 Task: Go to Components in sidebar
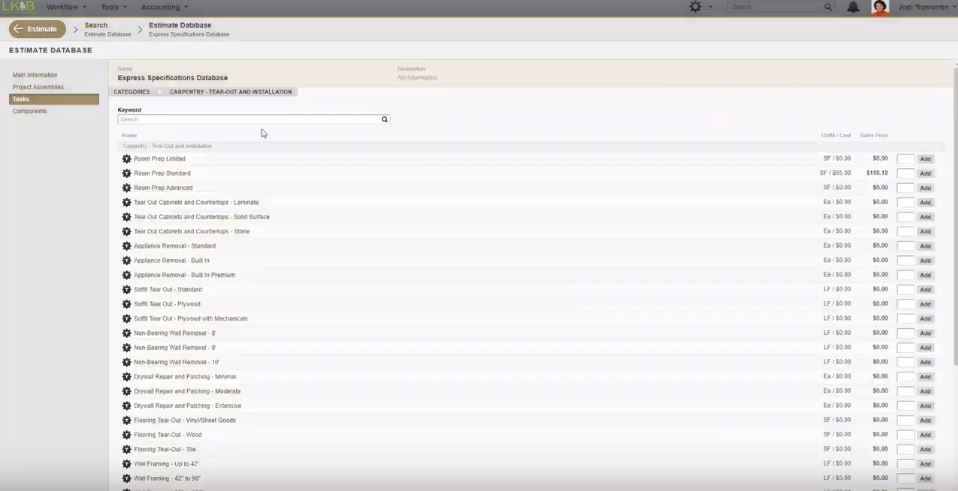pos(30,111)
